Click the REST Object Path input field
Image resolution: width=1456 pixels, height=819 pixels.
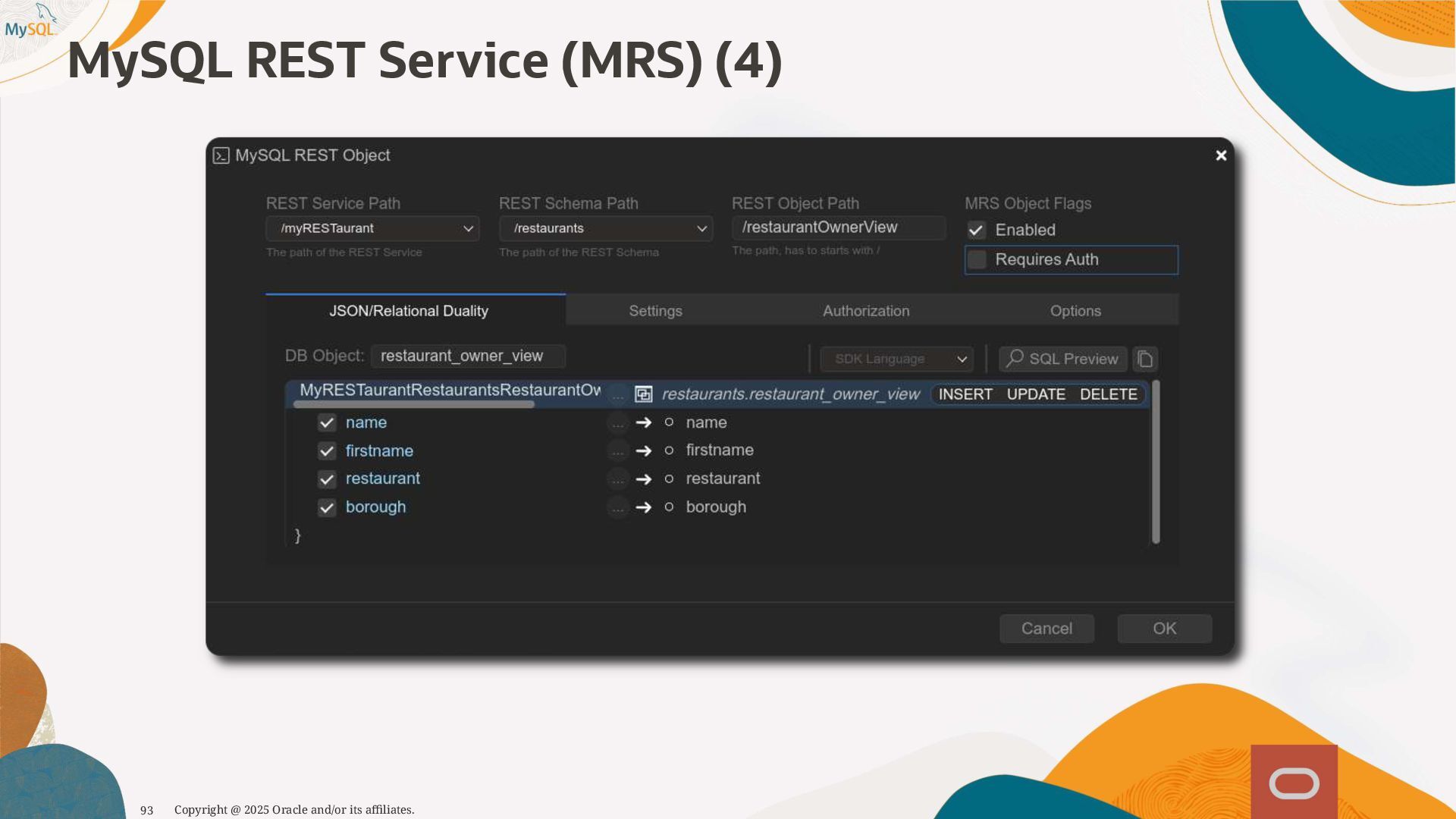838,227
